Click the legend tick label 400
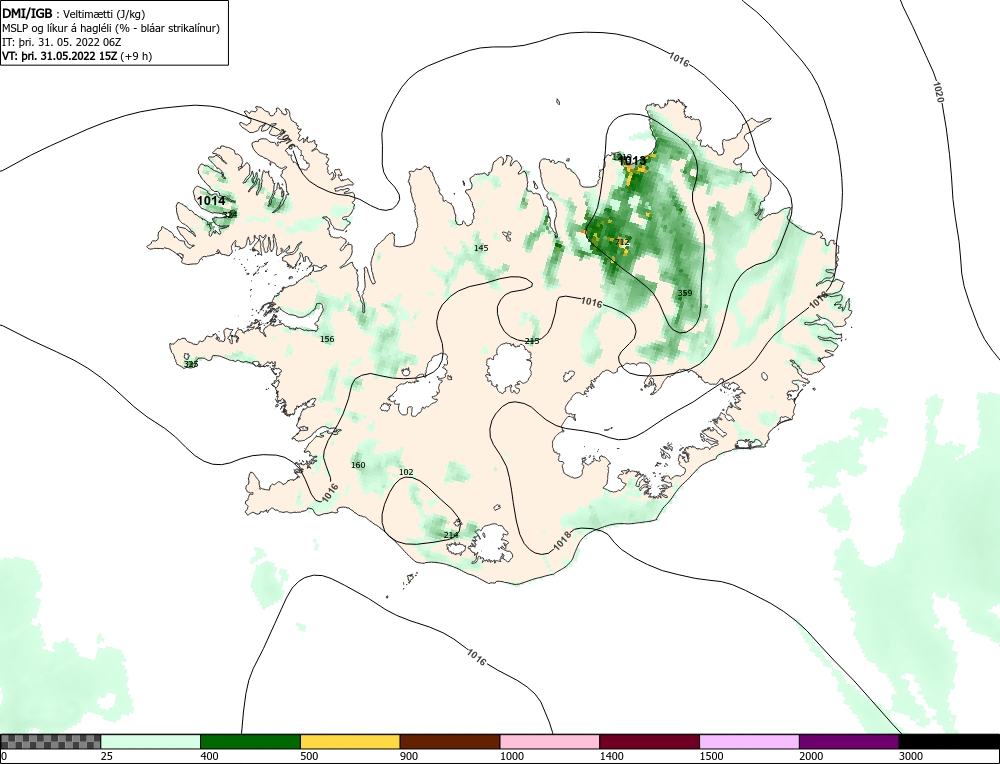Screen dimensions: 1000x764 click(209, 756)
